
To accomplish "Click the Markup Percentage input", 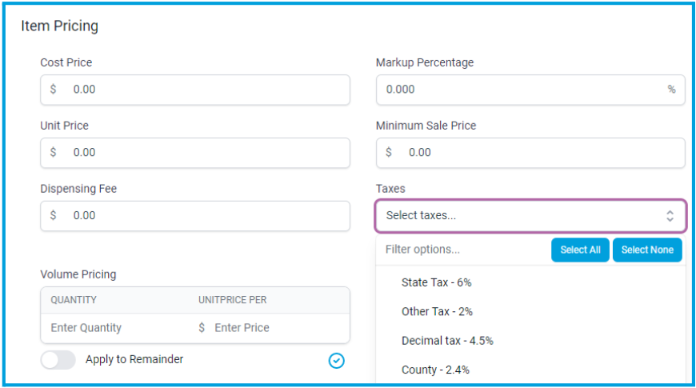I will pyautogui.click(x=530, y=90).
